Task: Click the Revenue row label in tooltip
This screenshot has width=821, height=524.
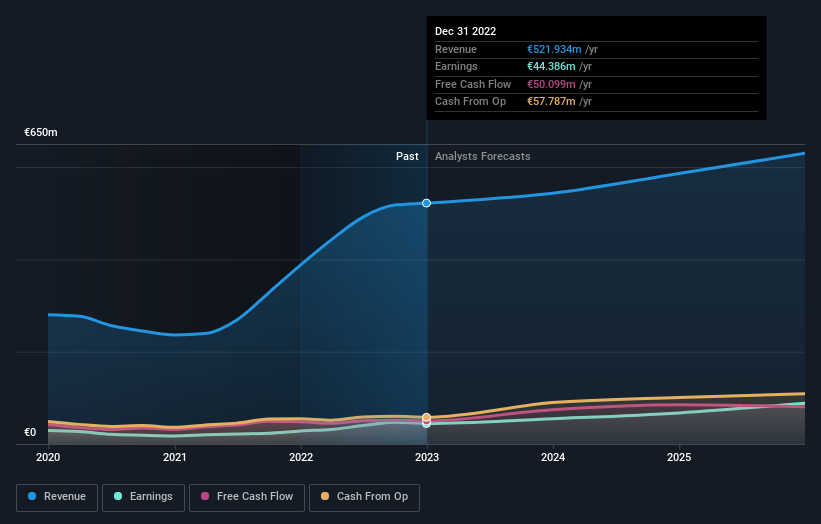Action: (x=456, y=49)
